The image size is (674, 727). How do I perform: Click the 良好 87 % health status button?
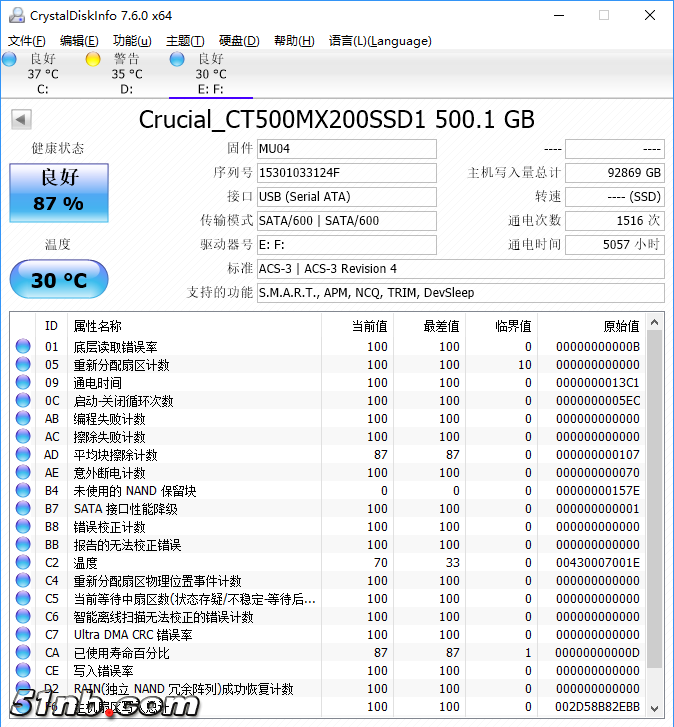[58, 191]
